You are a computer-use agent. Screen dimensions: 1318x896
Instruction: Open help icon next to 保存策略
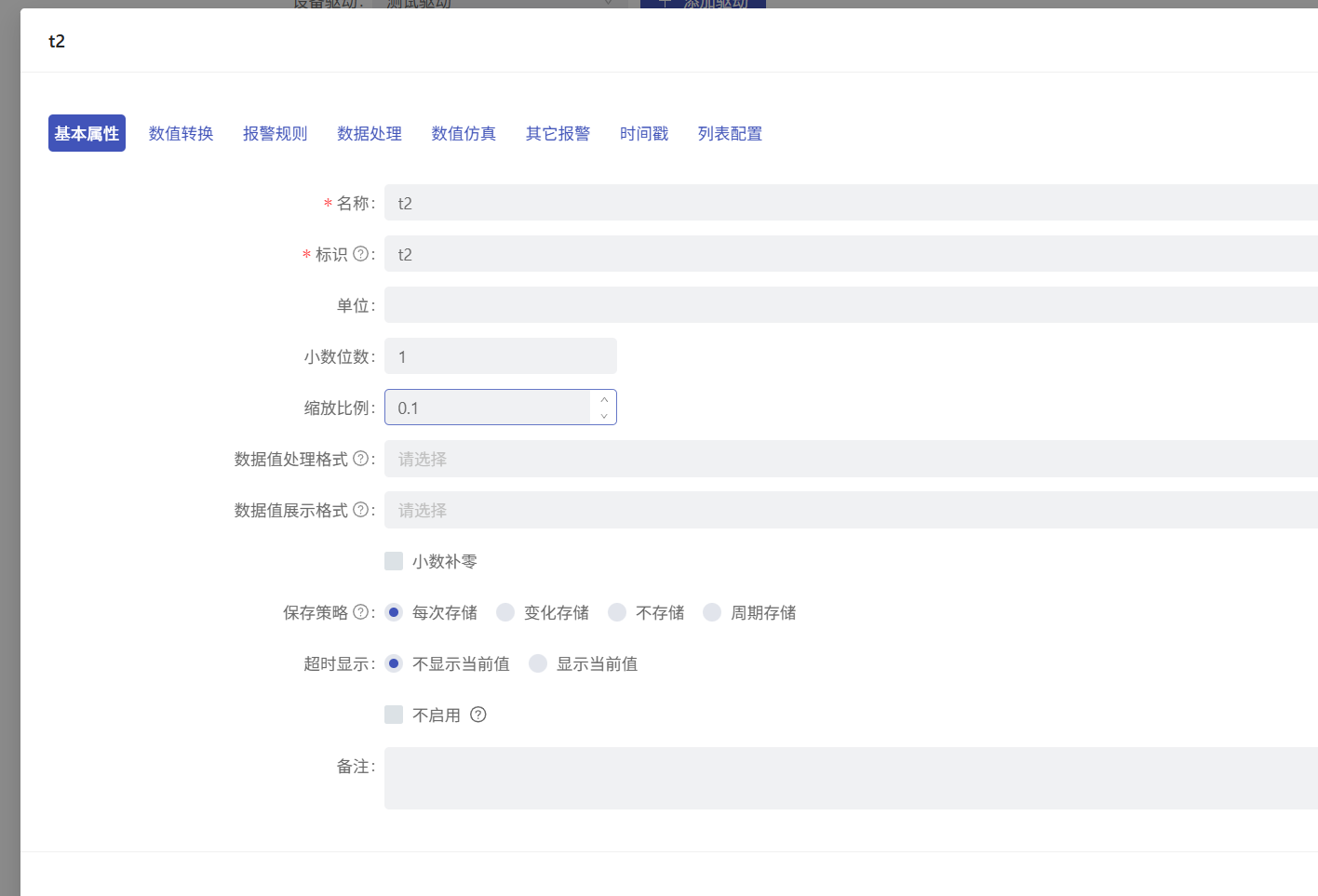pos(361,611)
